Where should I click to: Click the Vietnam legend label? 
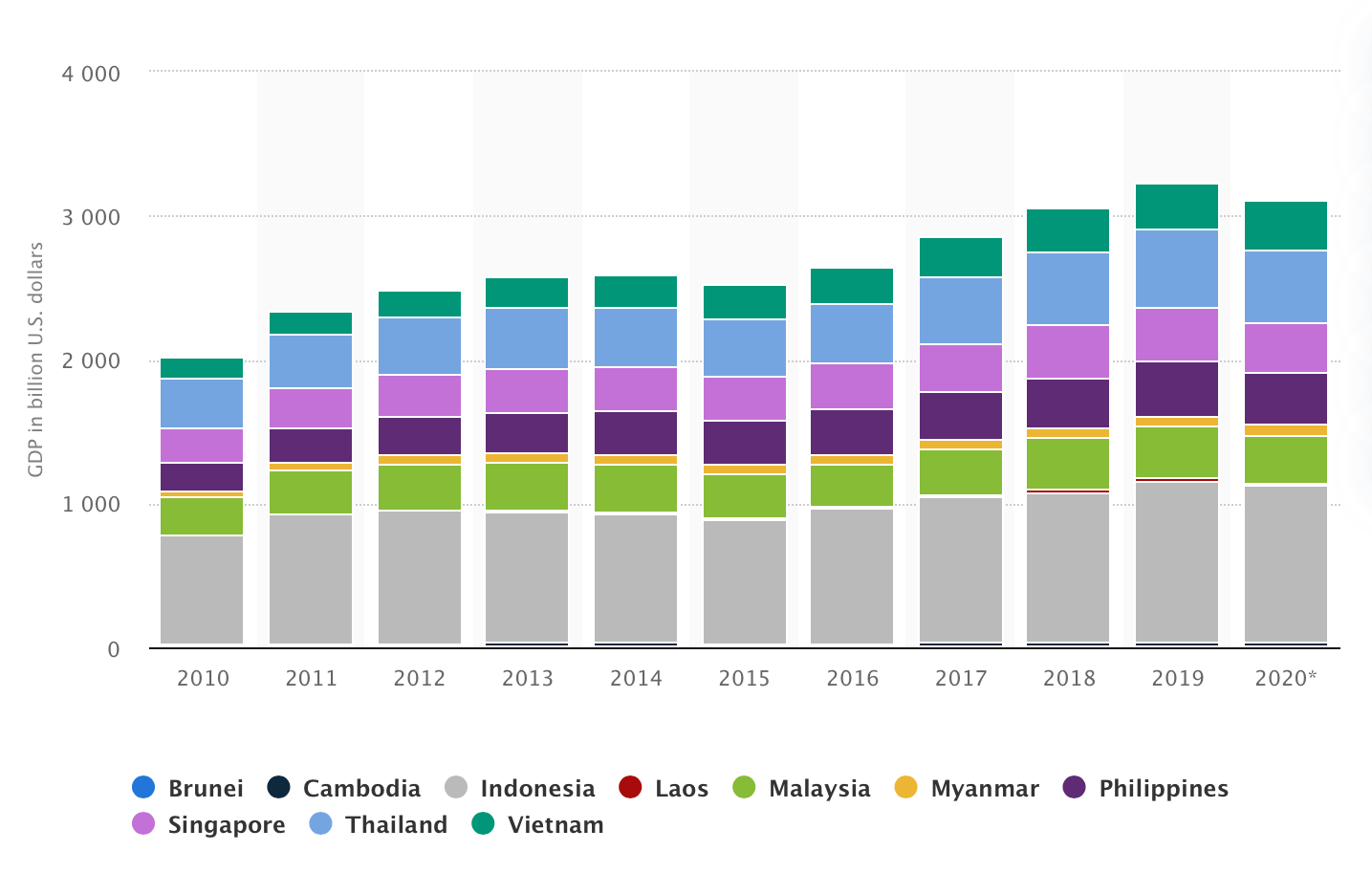tap(555, 824)
